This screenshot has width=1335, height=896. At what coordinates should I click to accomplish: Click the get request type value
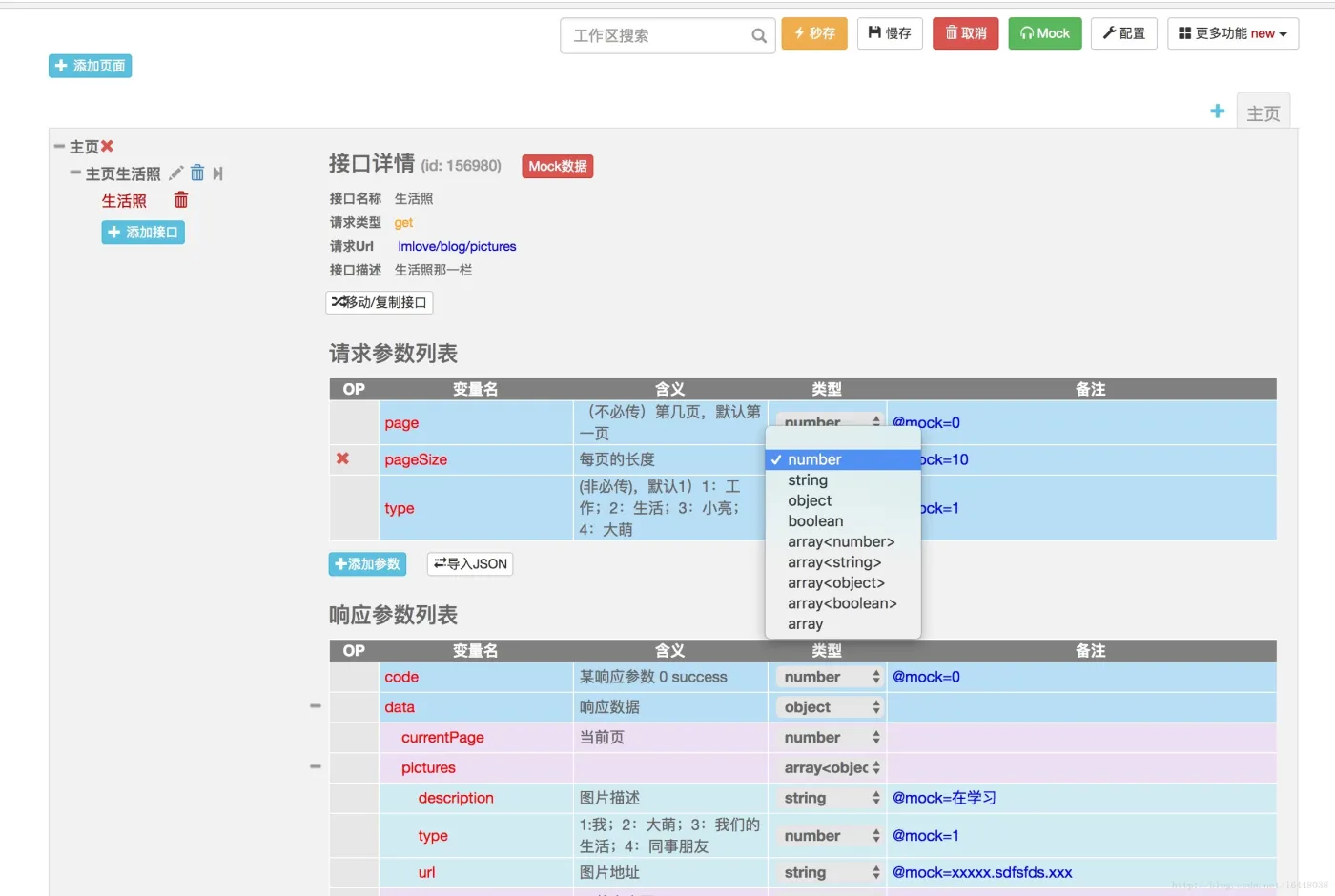pyautogui.click(x=403, y=223)
